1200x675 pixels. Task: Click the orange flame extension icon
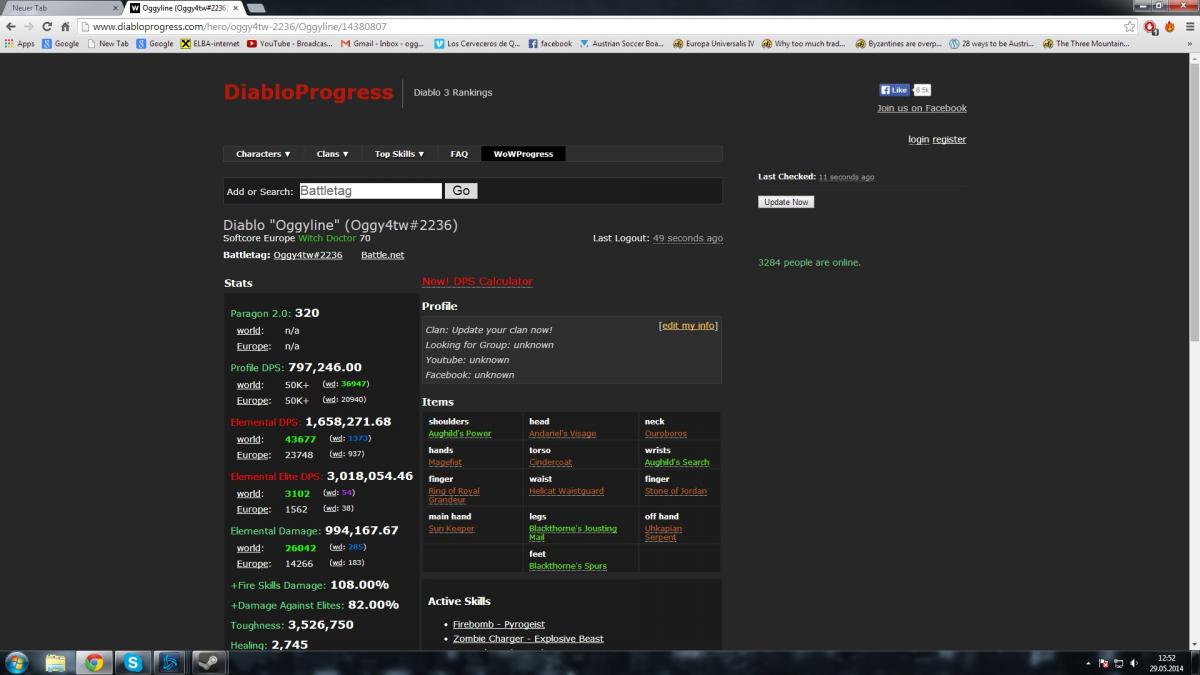click(x=1169, y=27)
